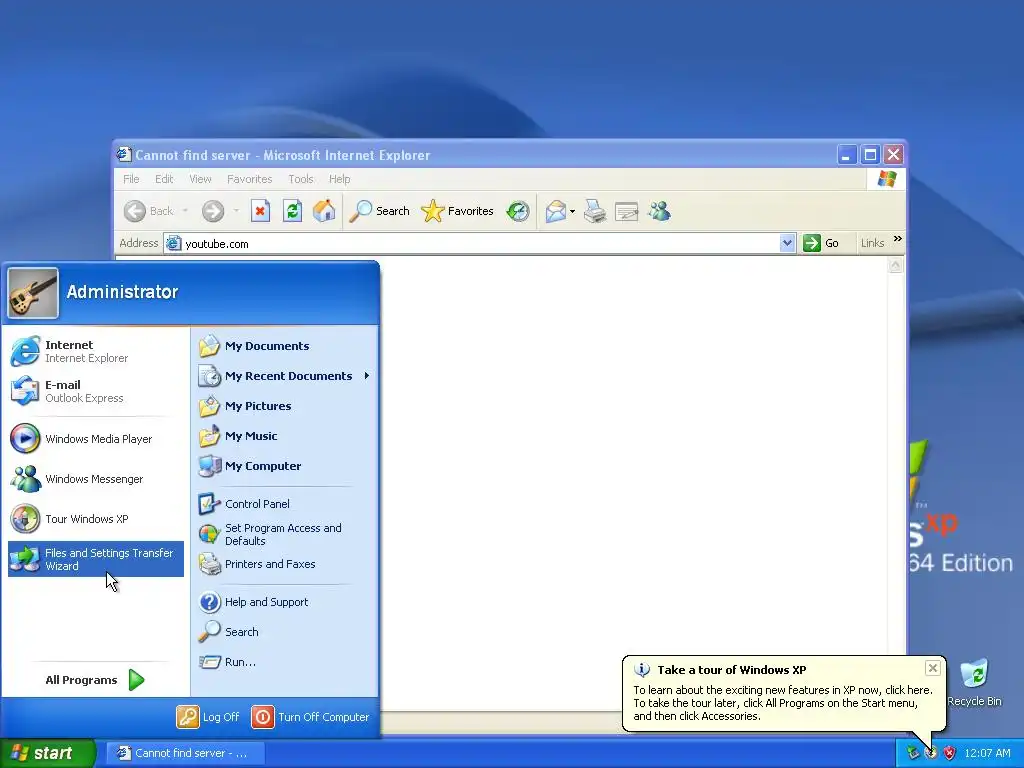Open Files and Settings Transfer Wizard
Screen dimensions: 1024x768
[95, 559]
